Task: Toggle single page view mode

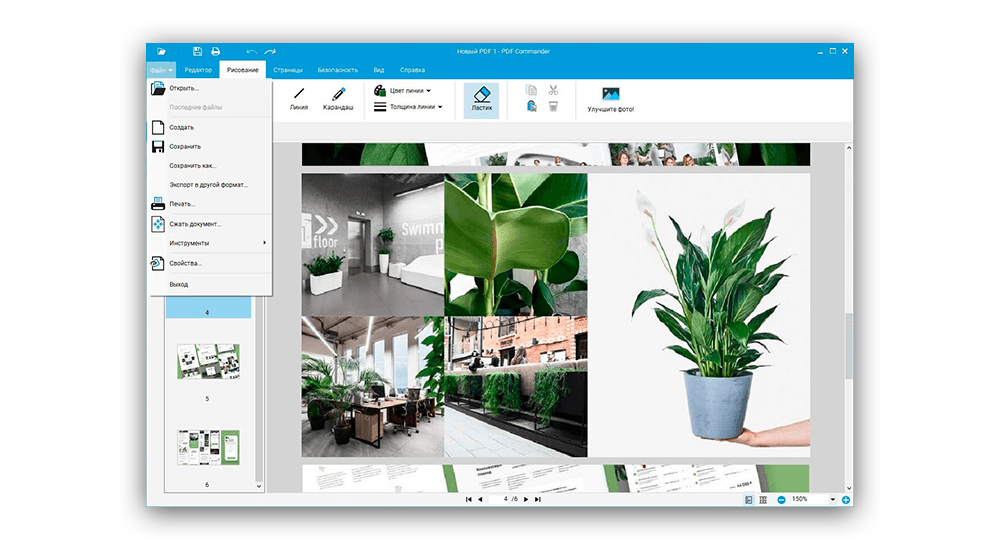Action: click(x=749, y=499)
